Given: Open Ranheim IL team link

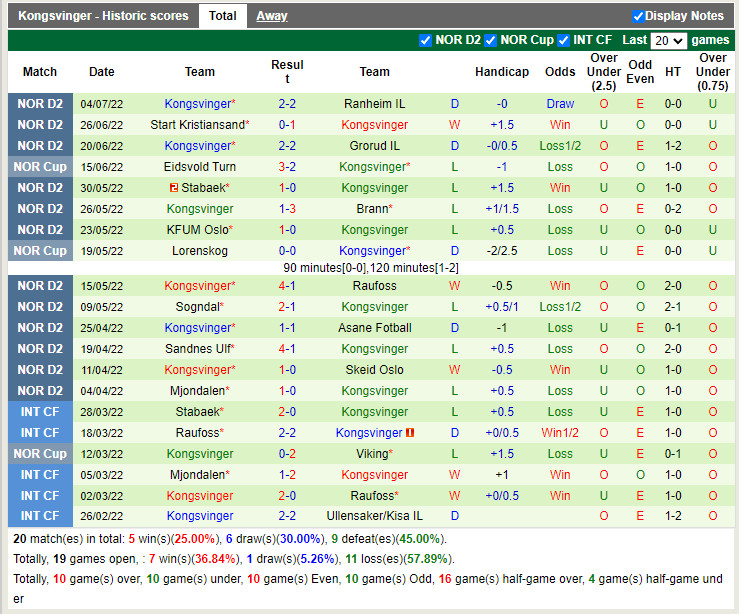Looking at the screenshot, I should pos(374,104).
